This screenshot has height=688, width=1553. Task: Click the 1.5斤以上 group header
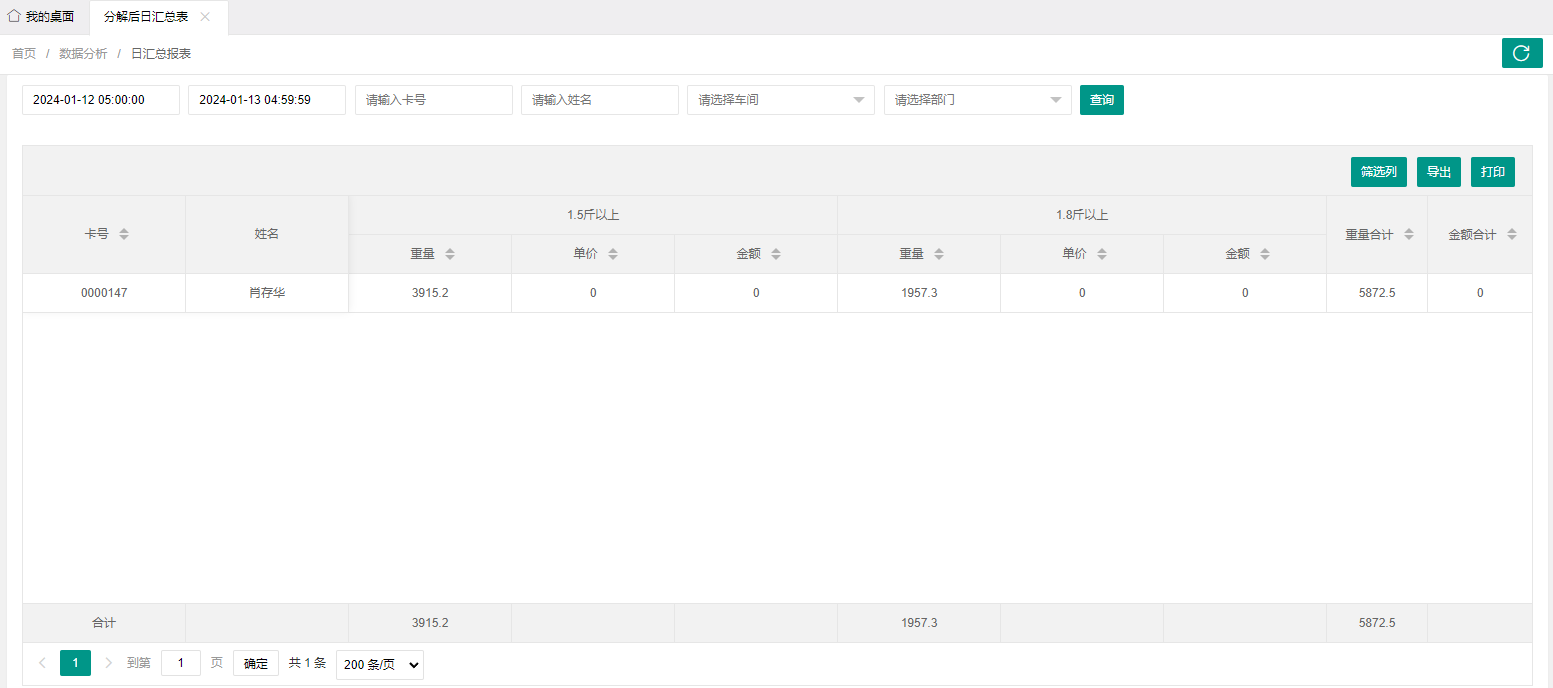tap(593, 215)
